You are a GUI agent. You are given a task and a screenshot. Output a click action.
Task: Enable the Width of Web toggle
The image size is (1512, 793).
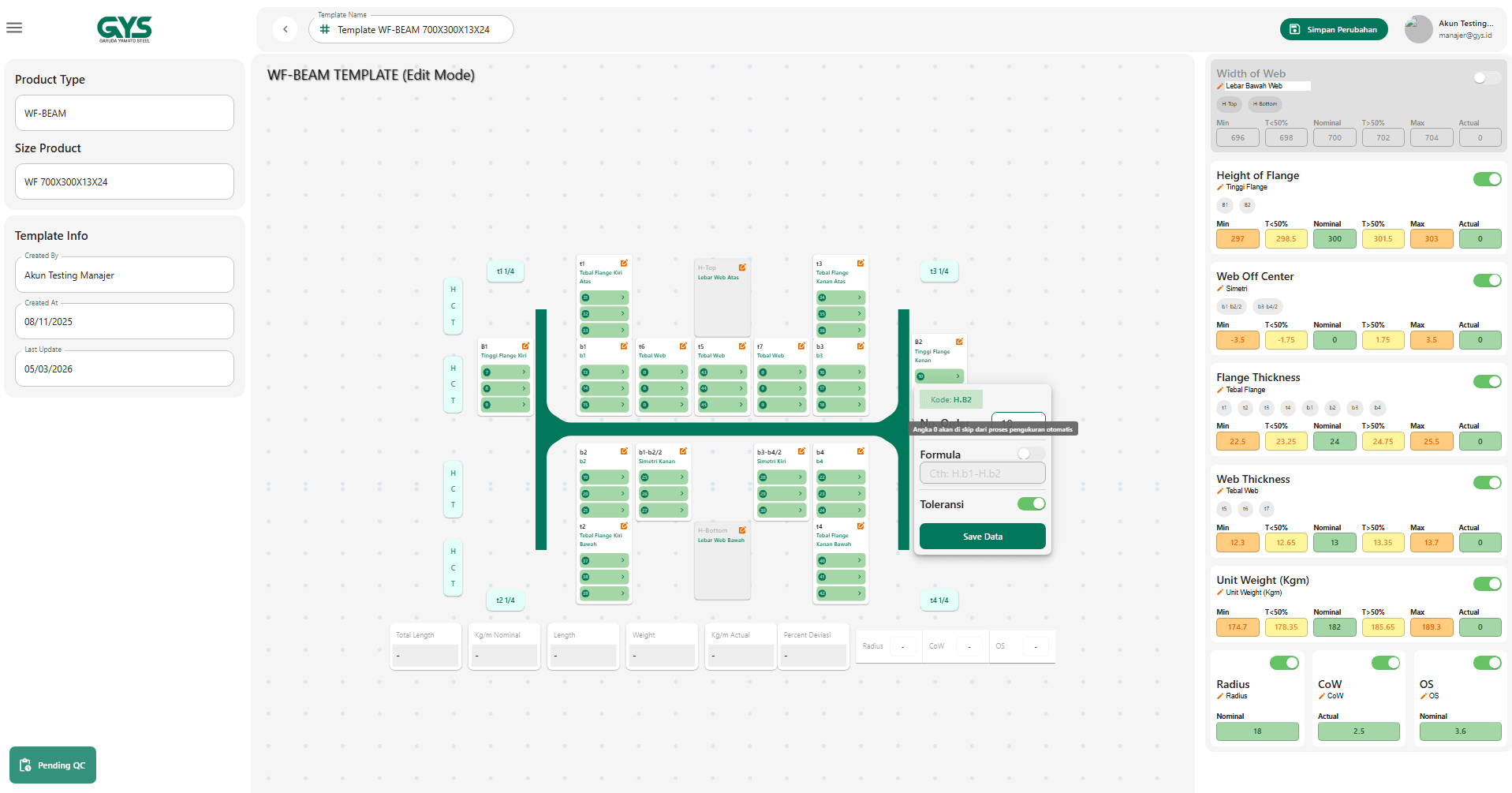click(1486, 77)
